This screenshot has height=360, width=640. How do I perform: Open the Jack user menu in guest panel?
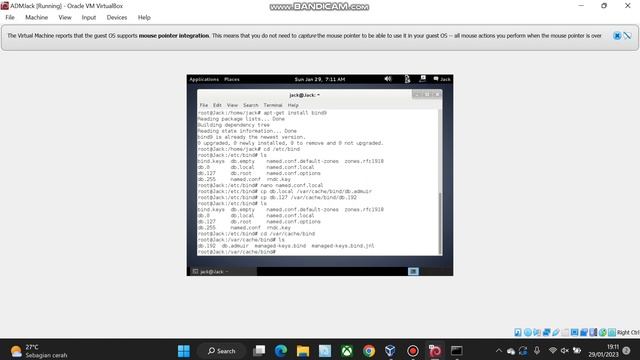pos(442,79)
